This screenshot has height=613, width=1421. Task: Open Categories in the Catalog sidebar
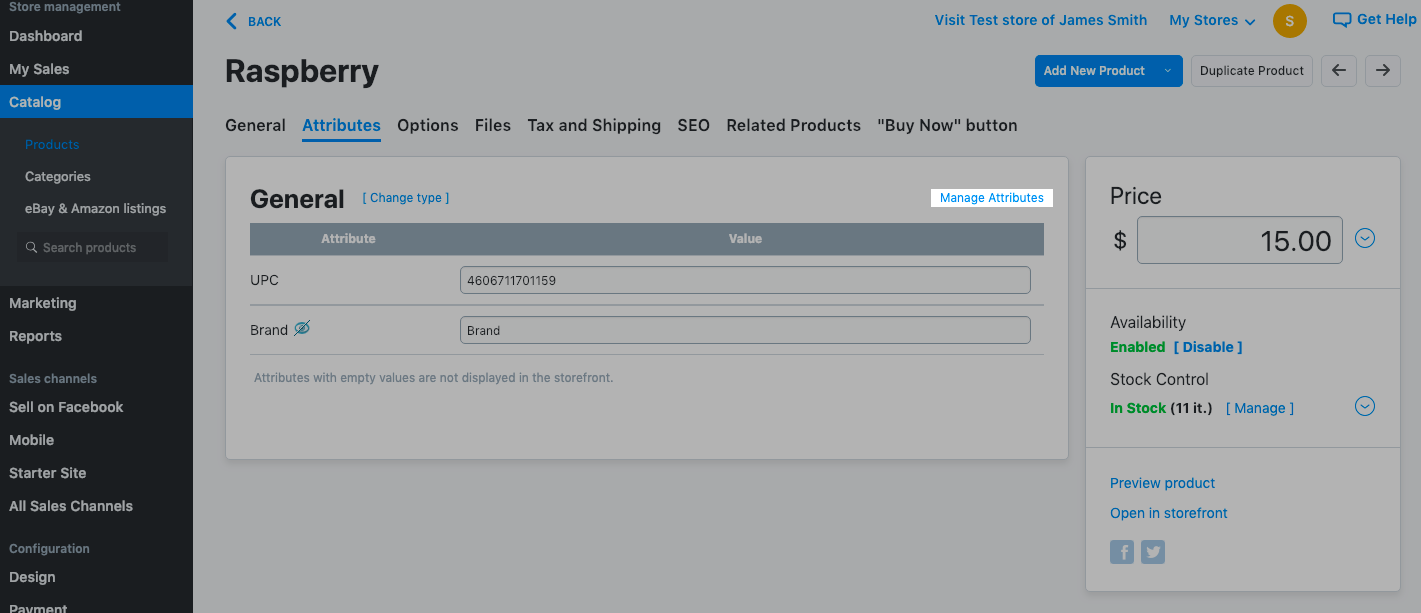coord(58,177)
